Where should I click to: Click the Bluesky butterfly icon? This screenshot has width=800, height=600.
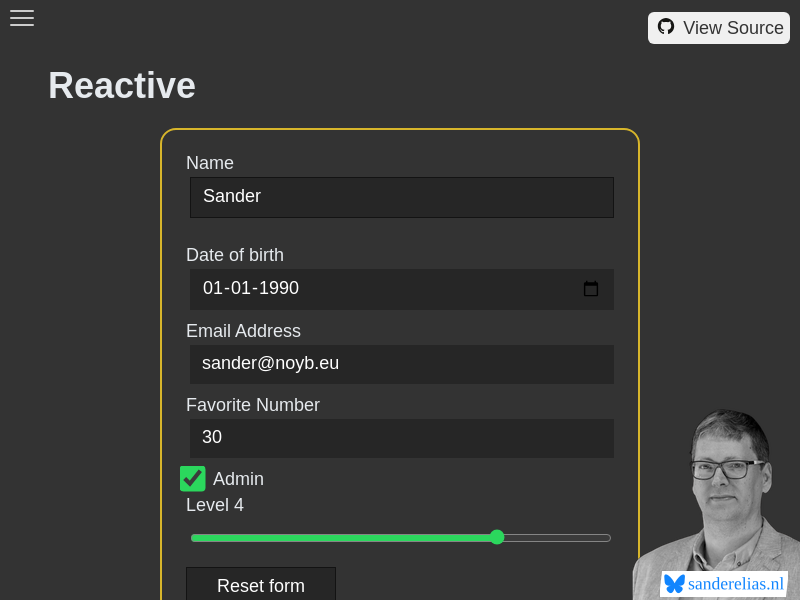[x=675, y=583]
